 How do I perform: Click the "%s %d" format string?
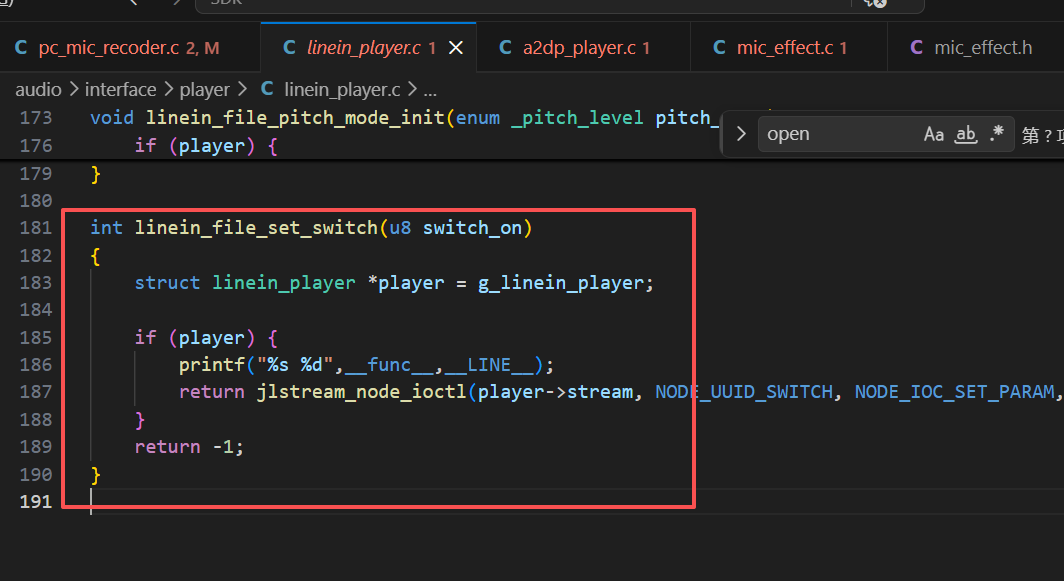[x=294, y=365]
